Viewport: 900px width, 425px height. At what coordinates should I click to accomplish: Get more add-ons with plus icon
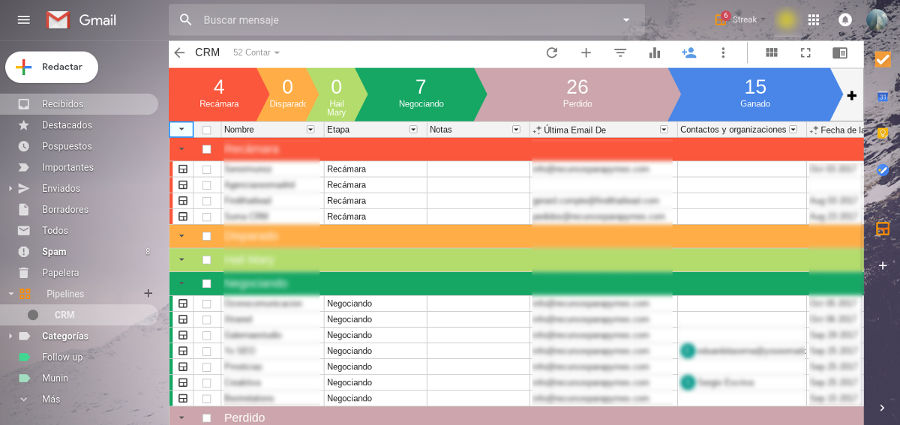pyautogui.click(x=883, y=265)
